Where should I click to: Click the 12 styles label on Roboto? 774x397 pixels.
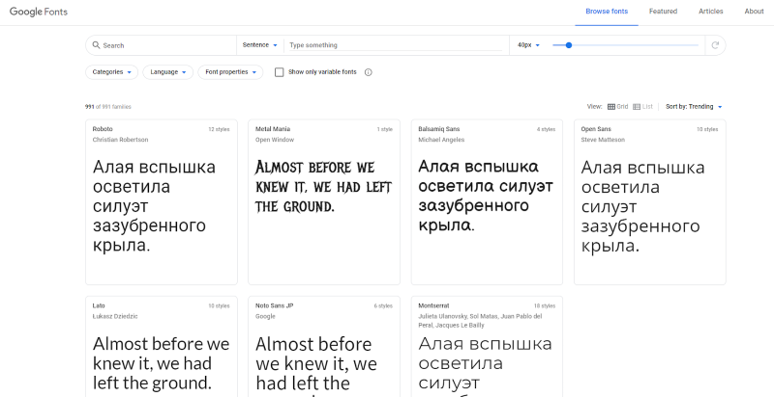click(x=219, y=129)
